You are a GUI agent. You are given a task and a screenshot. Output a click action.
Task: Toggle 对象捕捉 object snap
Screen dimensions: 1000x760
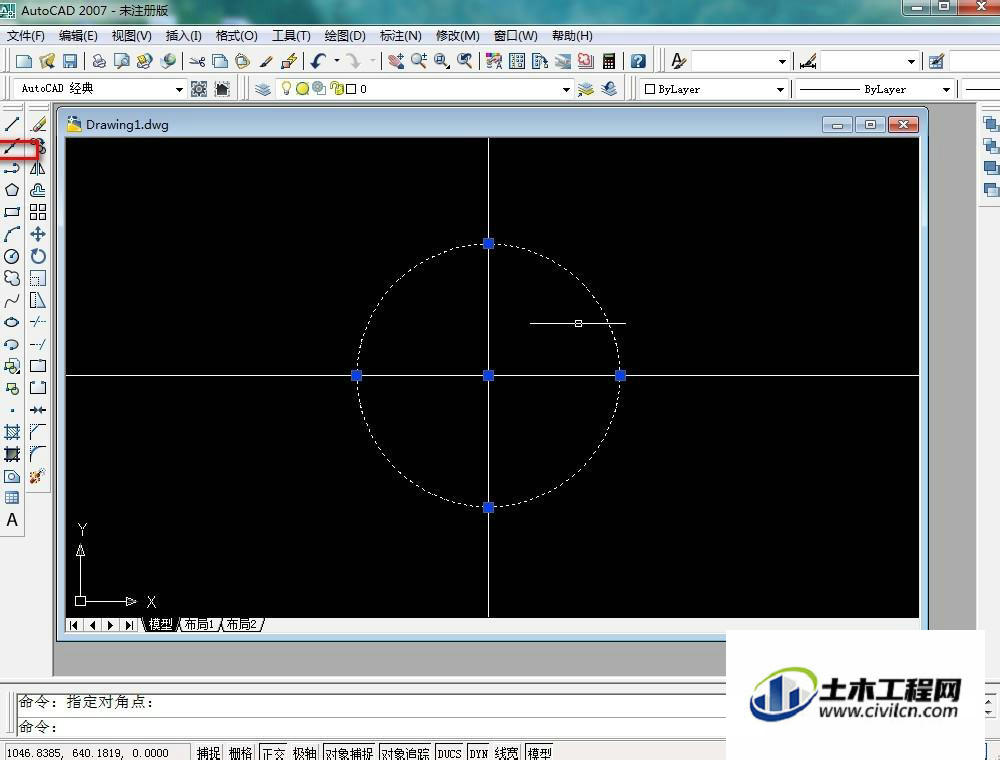(x=349, y=753)
